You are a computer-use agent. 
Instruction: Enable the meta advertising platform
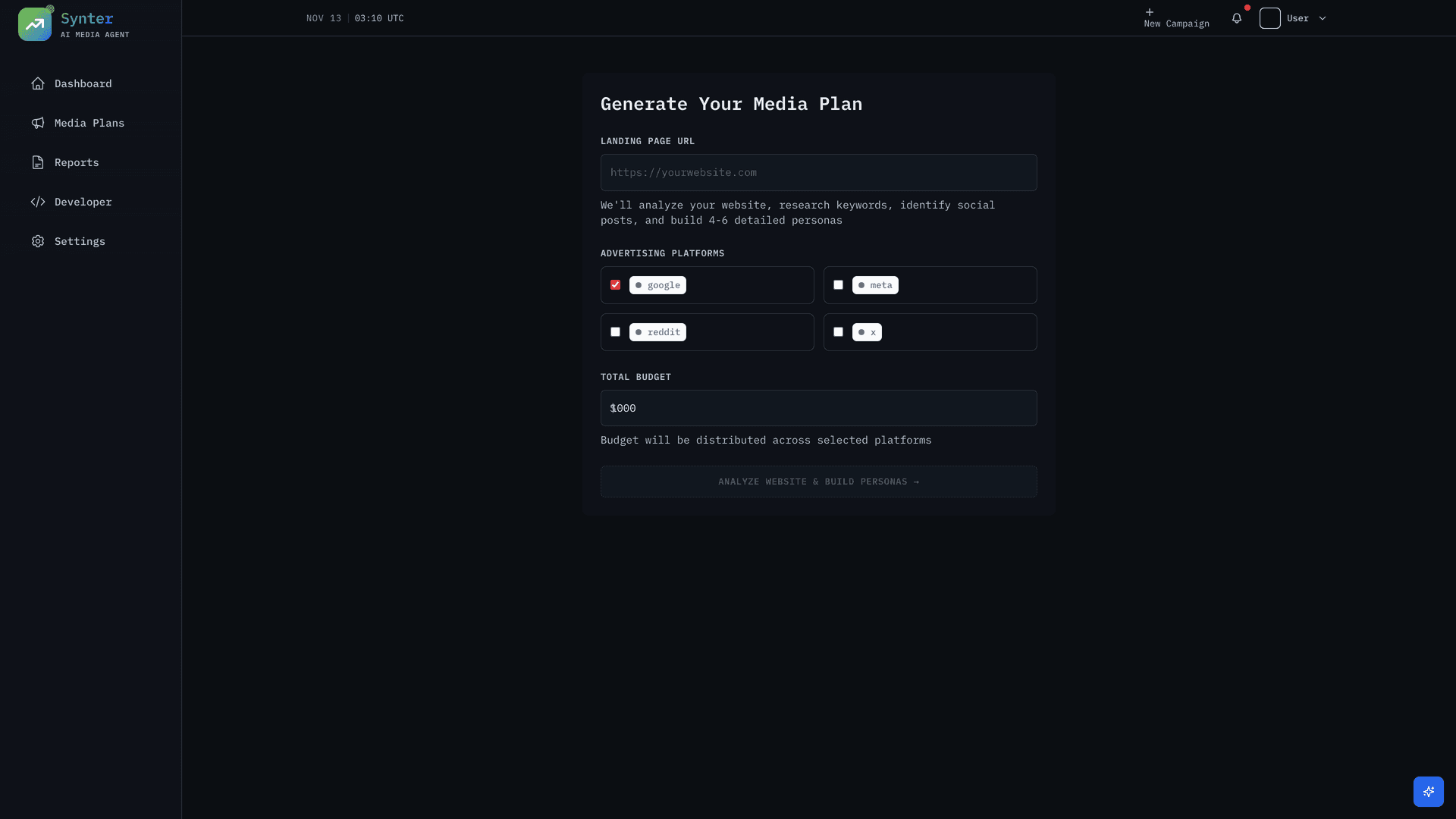pos(838,284)
